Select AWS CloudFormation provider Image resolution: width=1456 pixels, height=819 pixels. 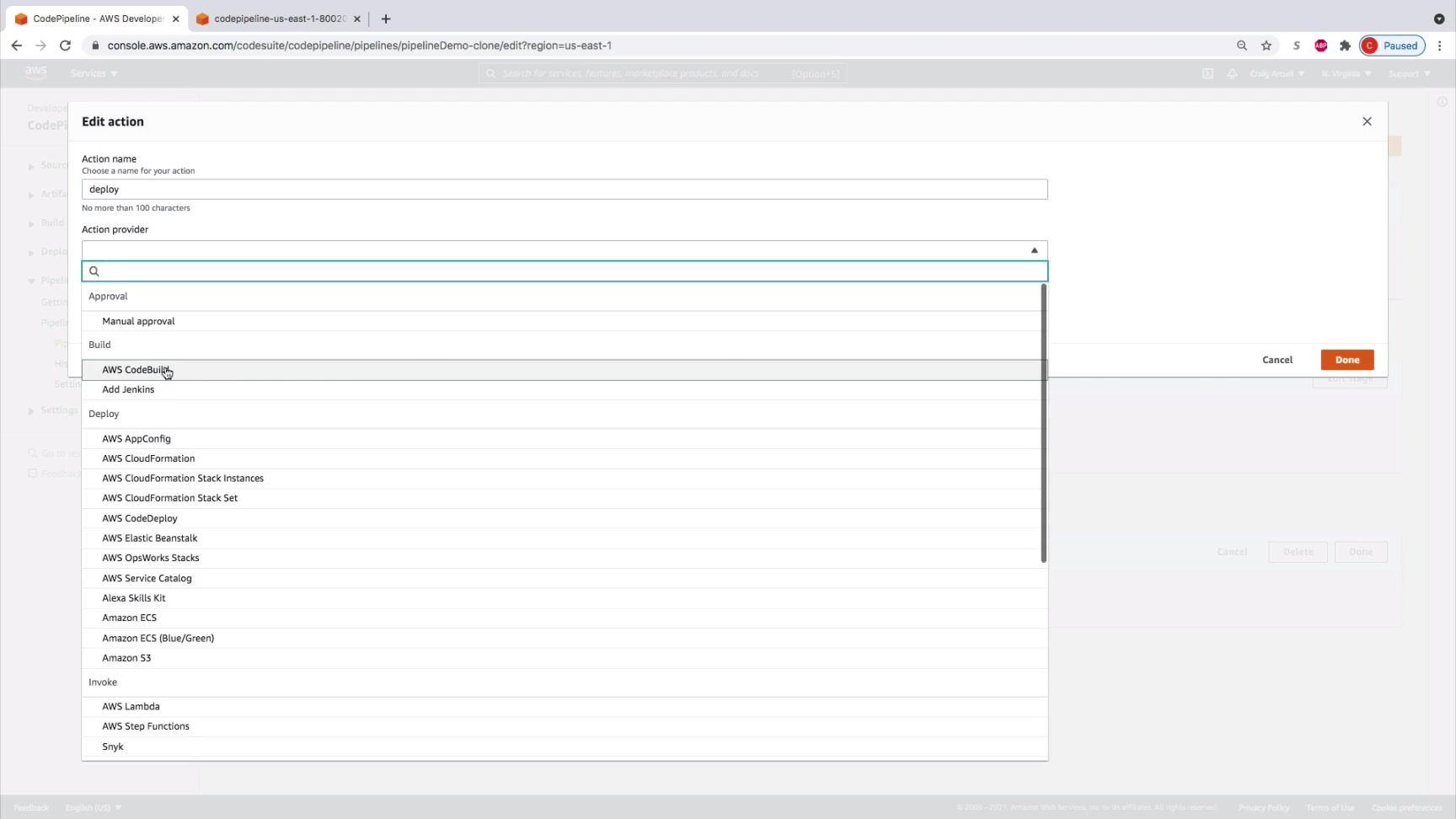point(565,458)
